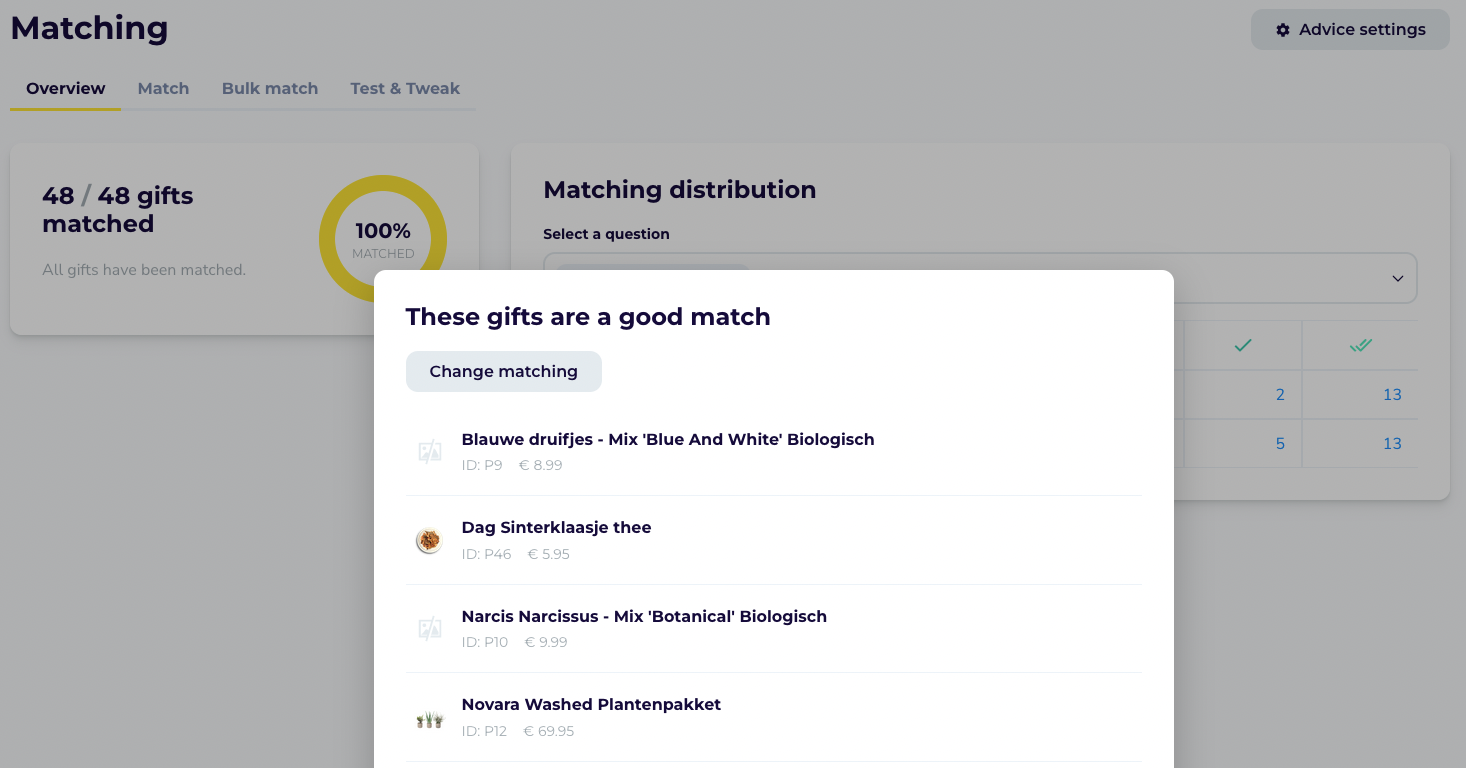Viewport: 1466px width, 768px height.
Task: Click the Novara Washed Plantenpakket plant thumbnail
Action: (430, 718)
